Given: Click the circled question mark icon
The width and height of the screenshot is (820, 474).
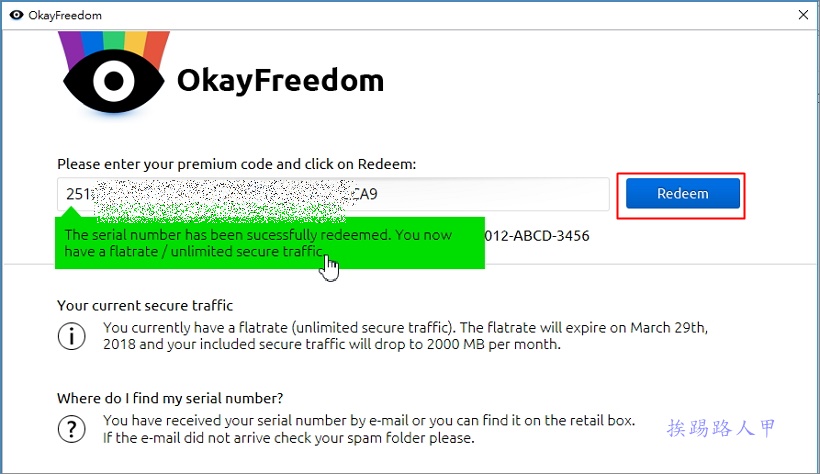Looking at the screenshot, I should click(x=72, y=429).
